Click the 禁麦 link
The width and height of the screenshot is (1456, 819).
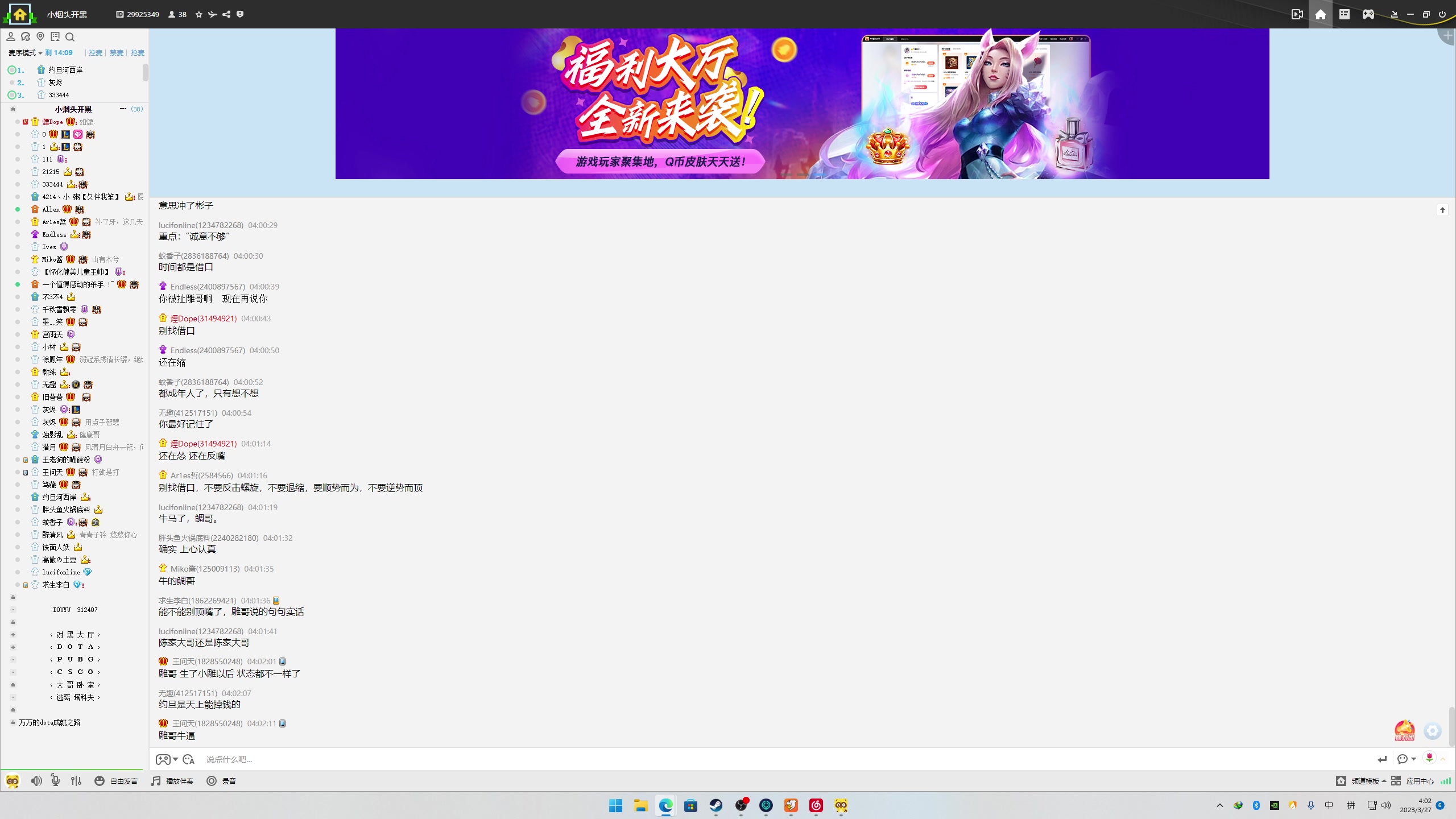(x=117, y=52)
